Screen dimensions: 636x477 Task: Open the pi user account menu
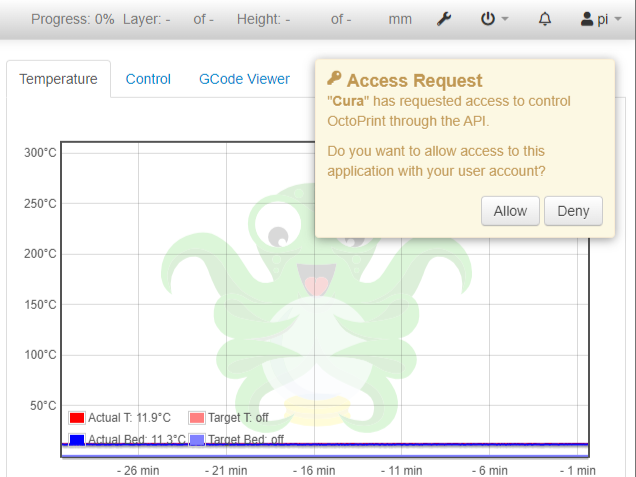(x=601, y=19)
